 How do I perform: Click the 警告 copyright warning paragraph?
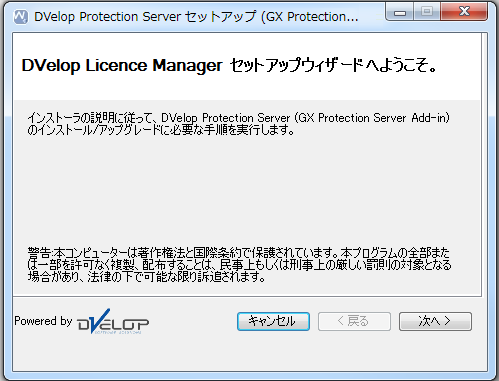pos(239,265)
